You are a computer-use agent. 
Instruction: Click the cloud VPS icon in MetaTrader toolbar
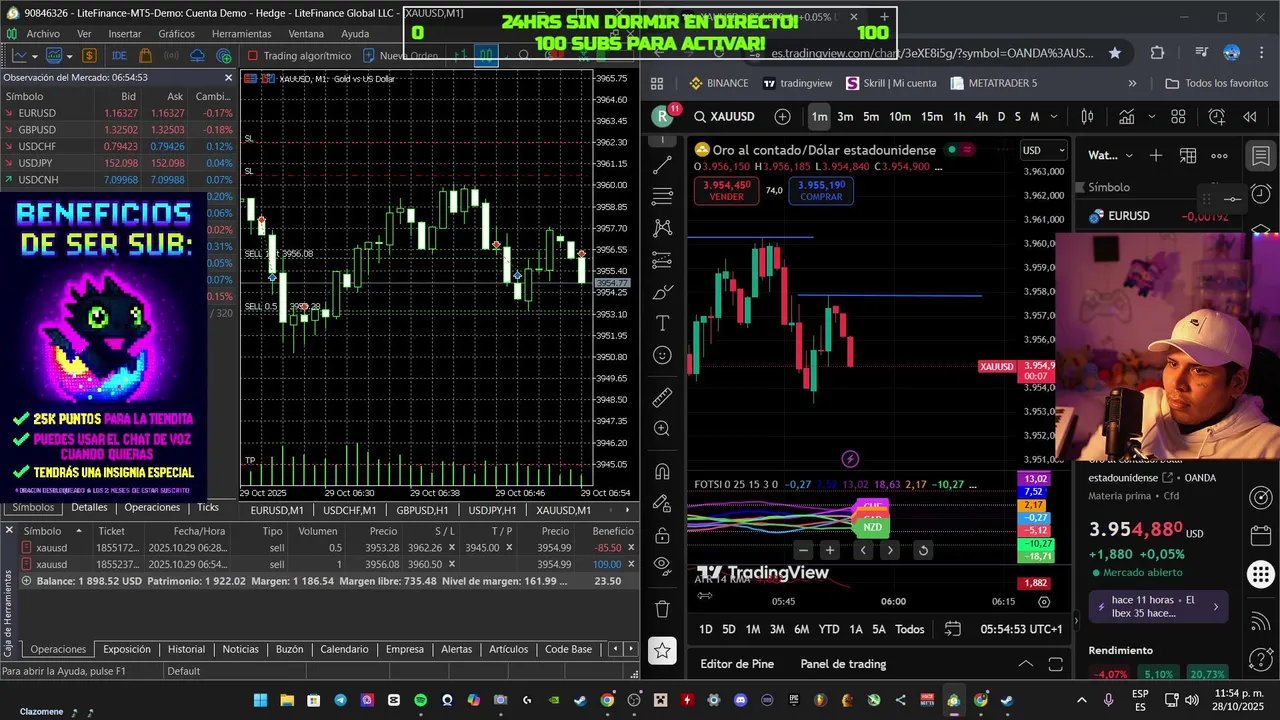197,56
